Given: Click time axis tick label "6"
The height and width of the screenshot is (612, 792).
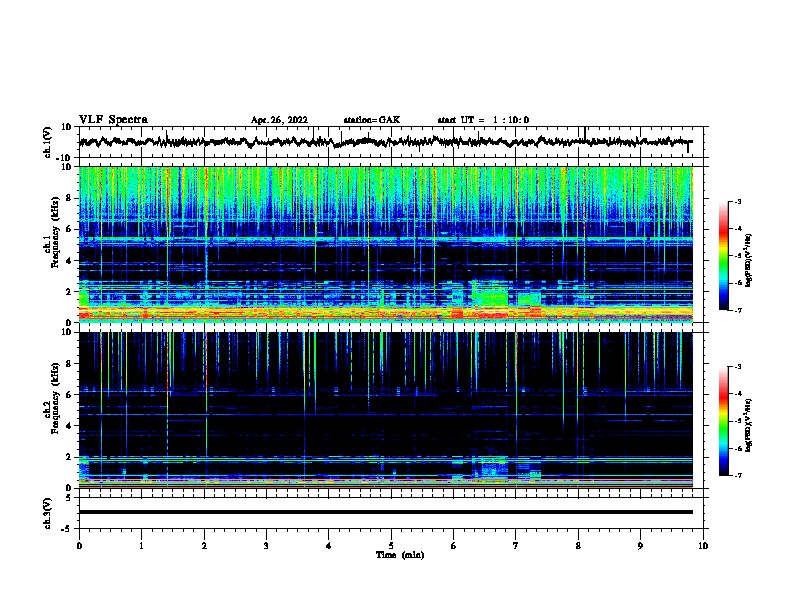Looking at the screenshot, I should [x=454, y=546].
